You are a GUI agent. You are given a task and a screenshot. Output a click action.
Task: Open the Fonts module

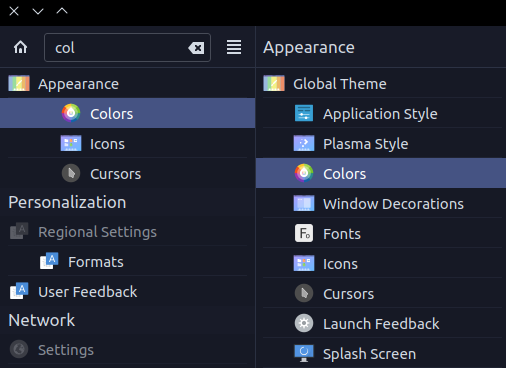pyautogui.click(x=382, y=233)
